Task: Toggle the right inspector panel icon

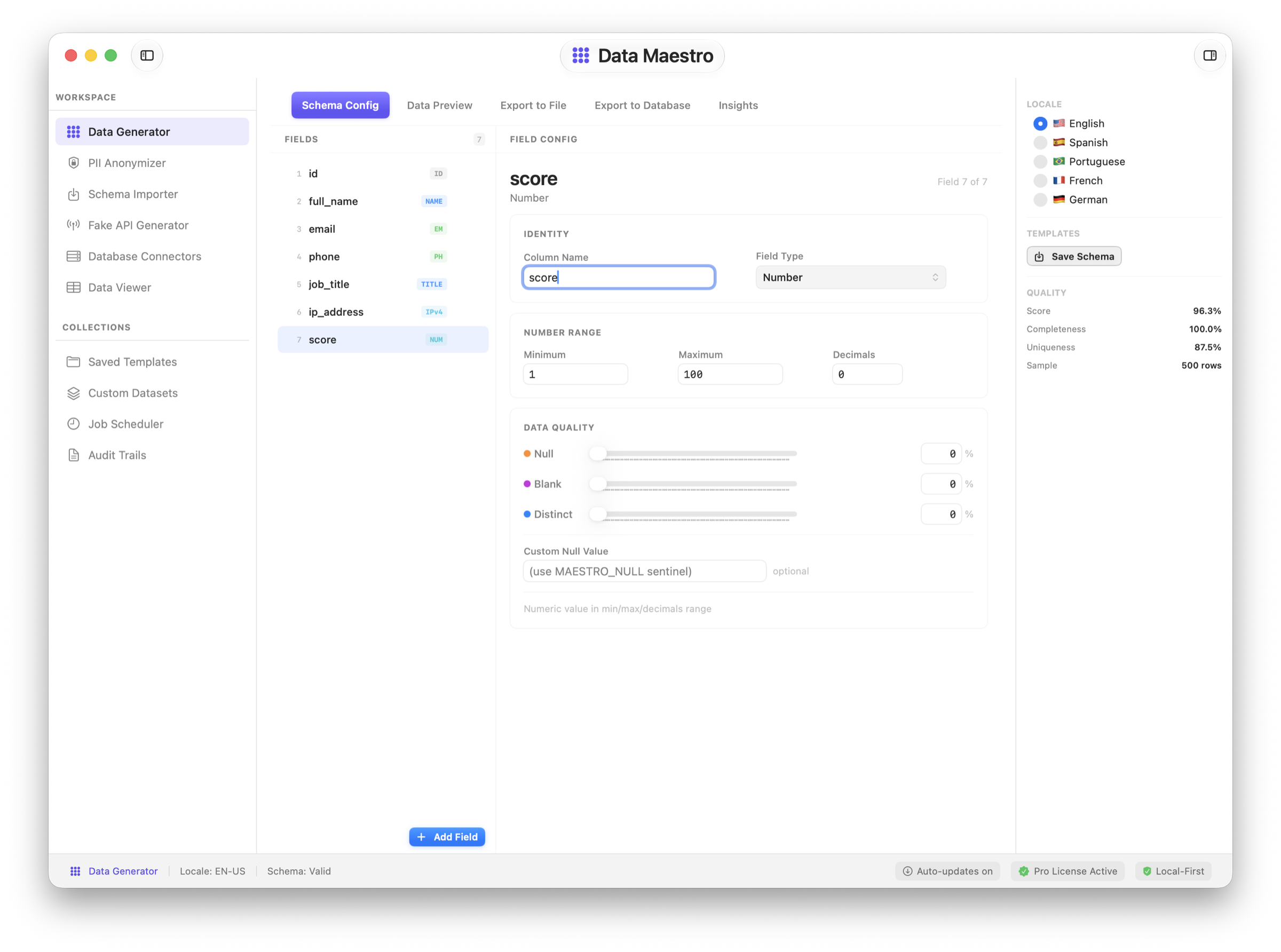Action: coord(1209,55)
